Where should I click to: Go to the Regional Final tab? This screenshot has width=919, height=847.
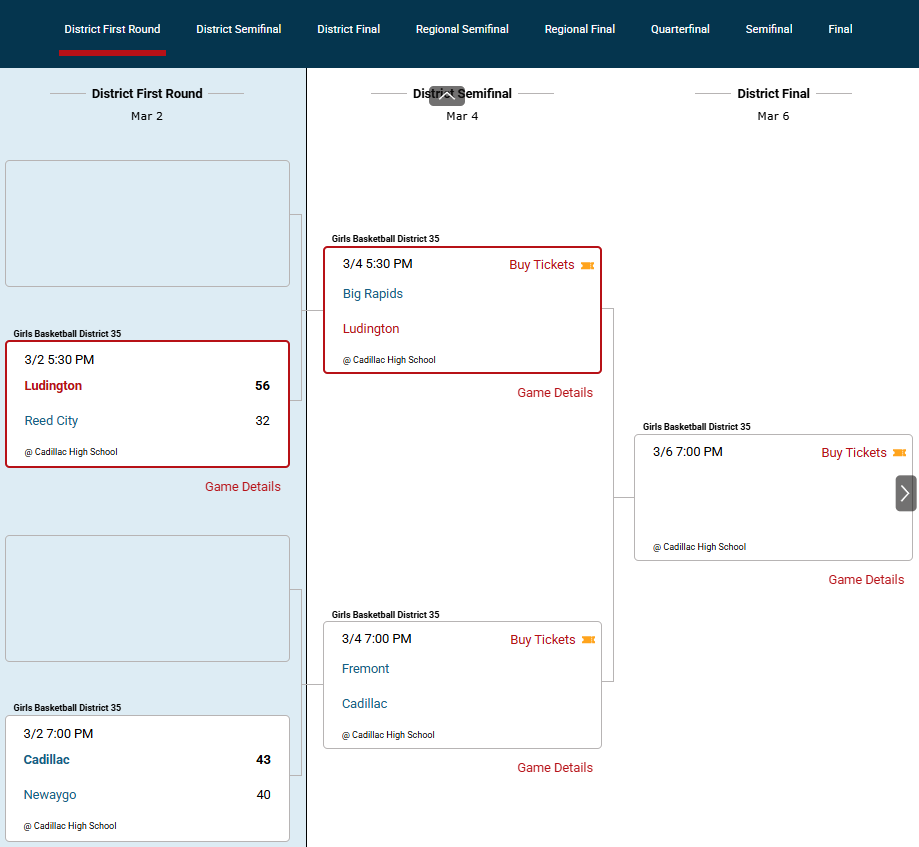[579, 29]
